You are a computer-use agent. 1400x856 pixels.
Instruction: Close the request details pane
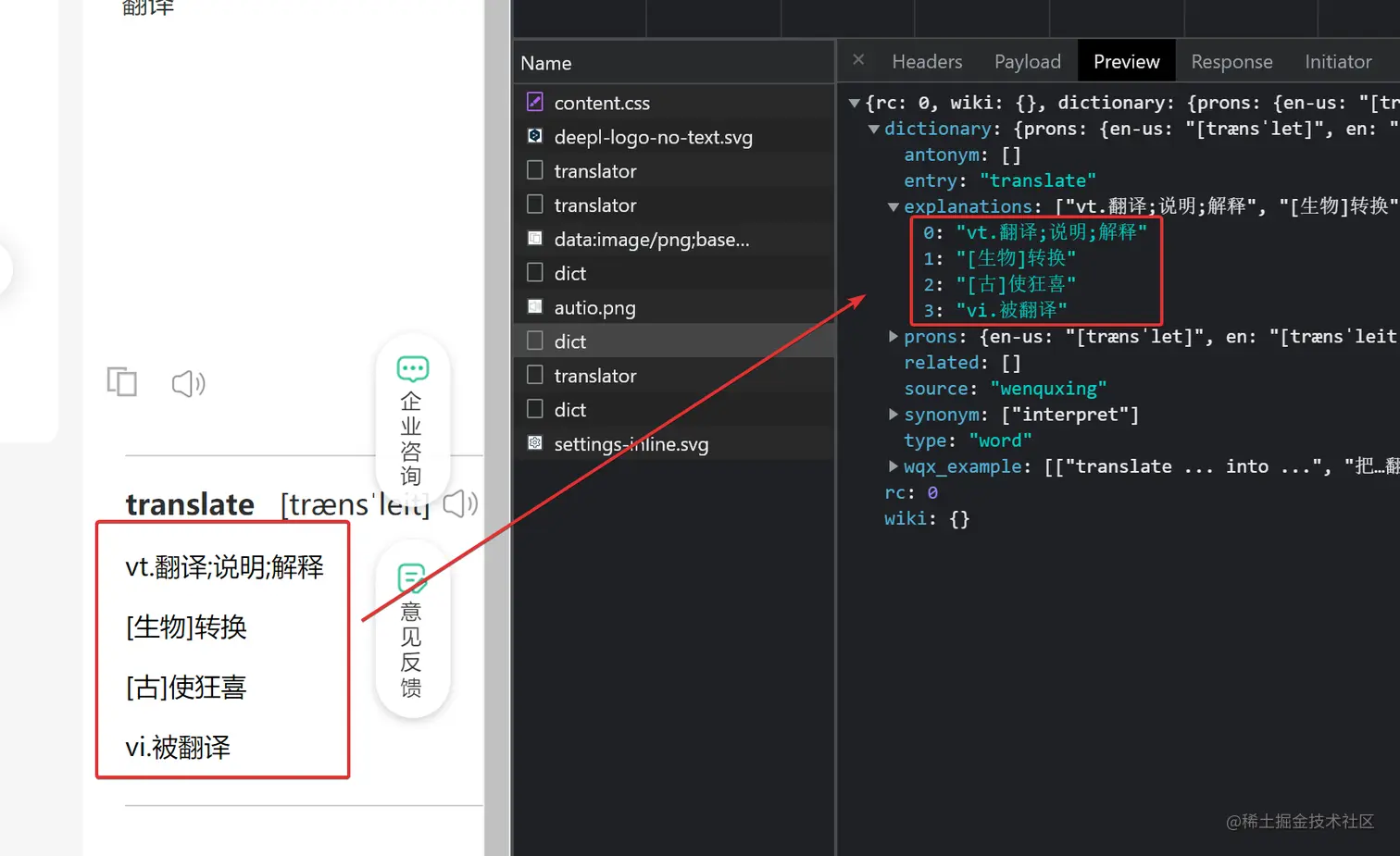858,60
